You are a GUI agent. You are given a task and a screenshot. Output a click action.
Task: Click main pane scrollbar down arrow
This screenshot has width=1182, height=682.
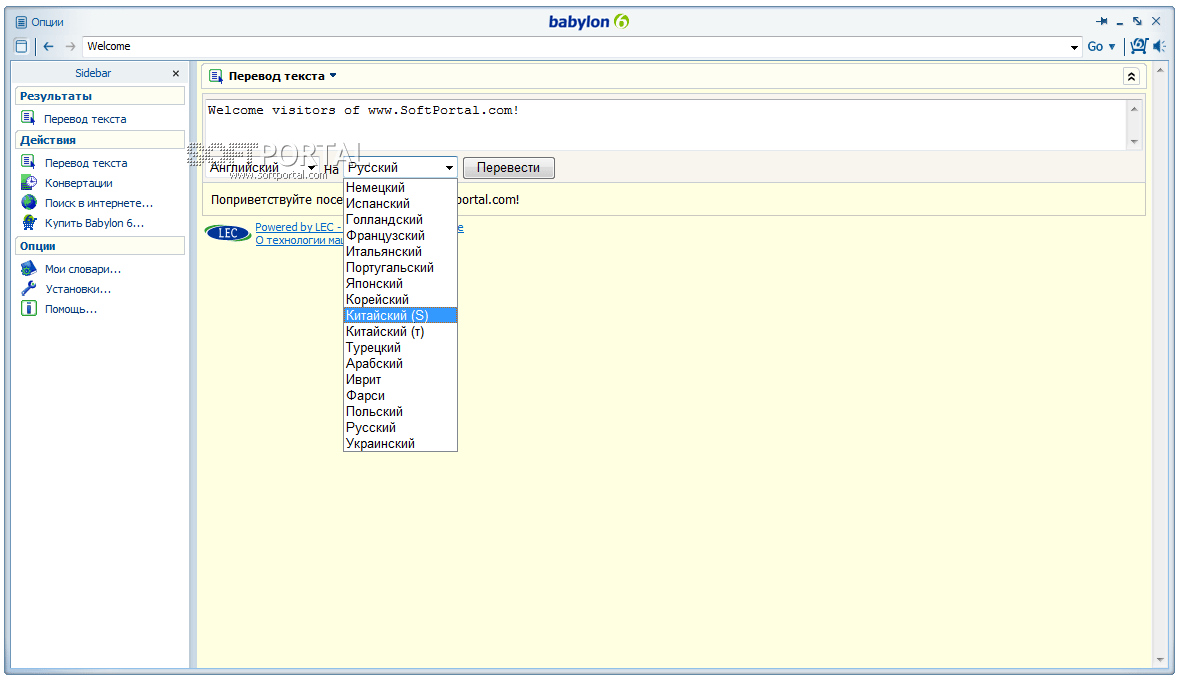[1160, 660]
